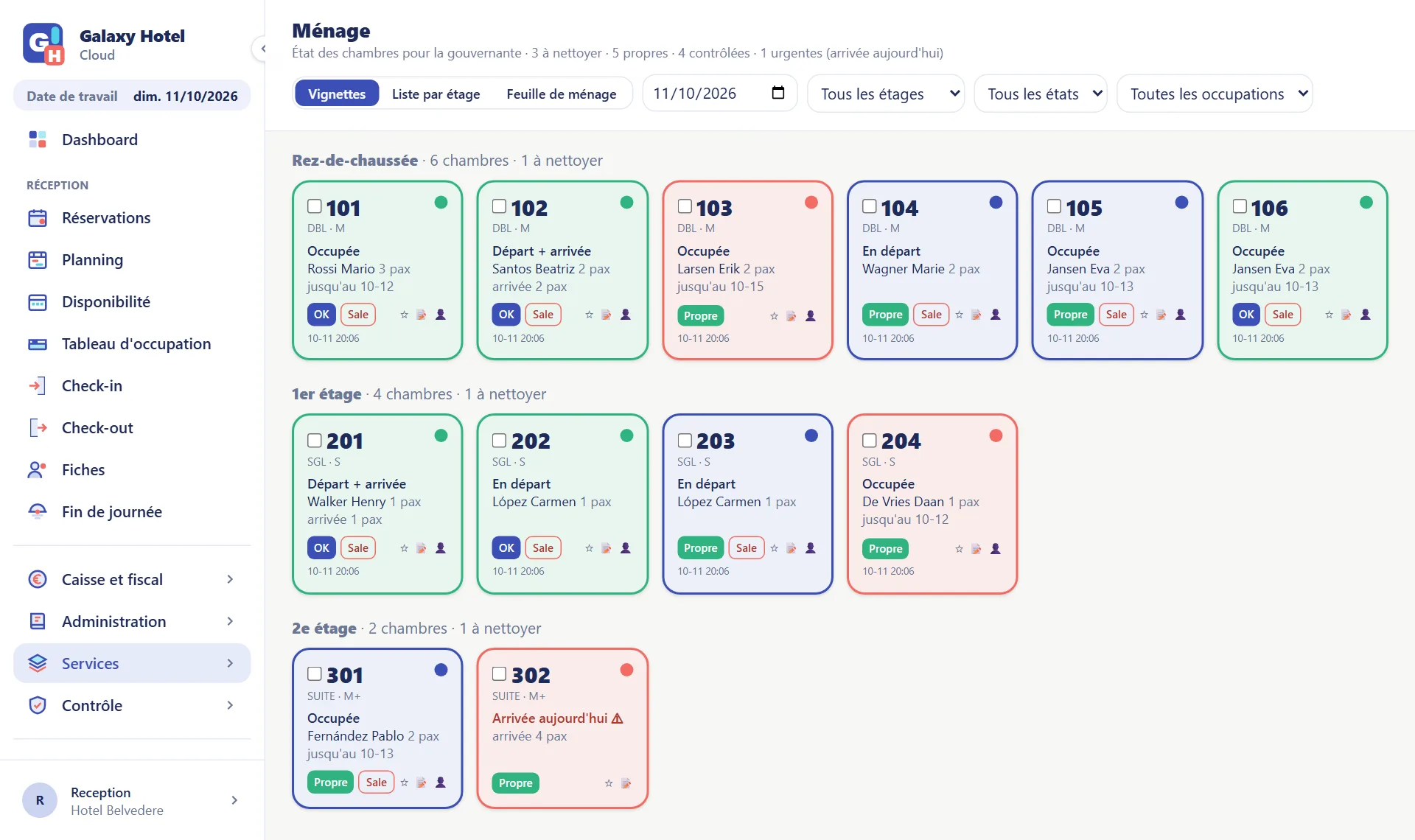The image size is (1415, 840).
Task: Open the calendar picker icon in date field
Action: [x=778, y=93]
